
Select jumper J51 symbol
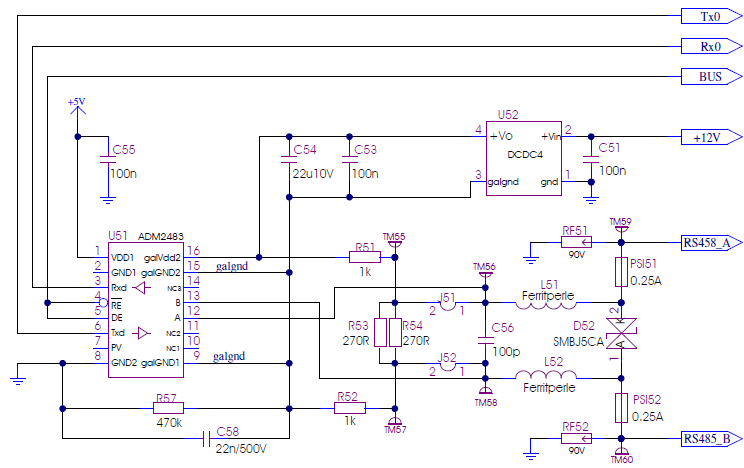[446, 305]
